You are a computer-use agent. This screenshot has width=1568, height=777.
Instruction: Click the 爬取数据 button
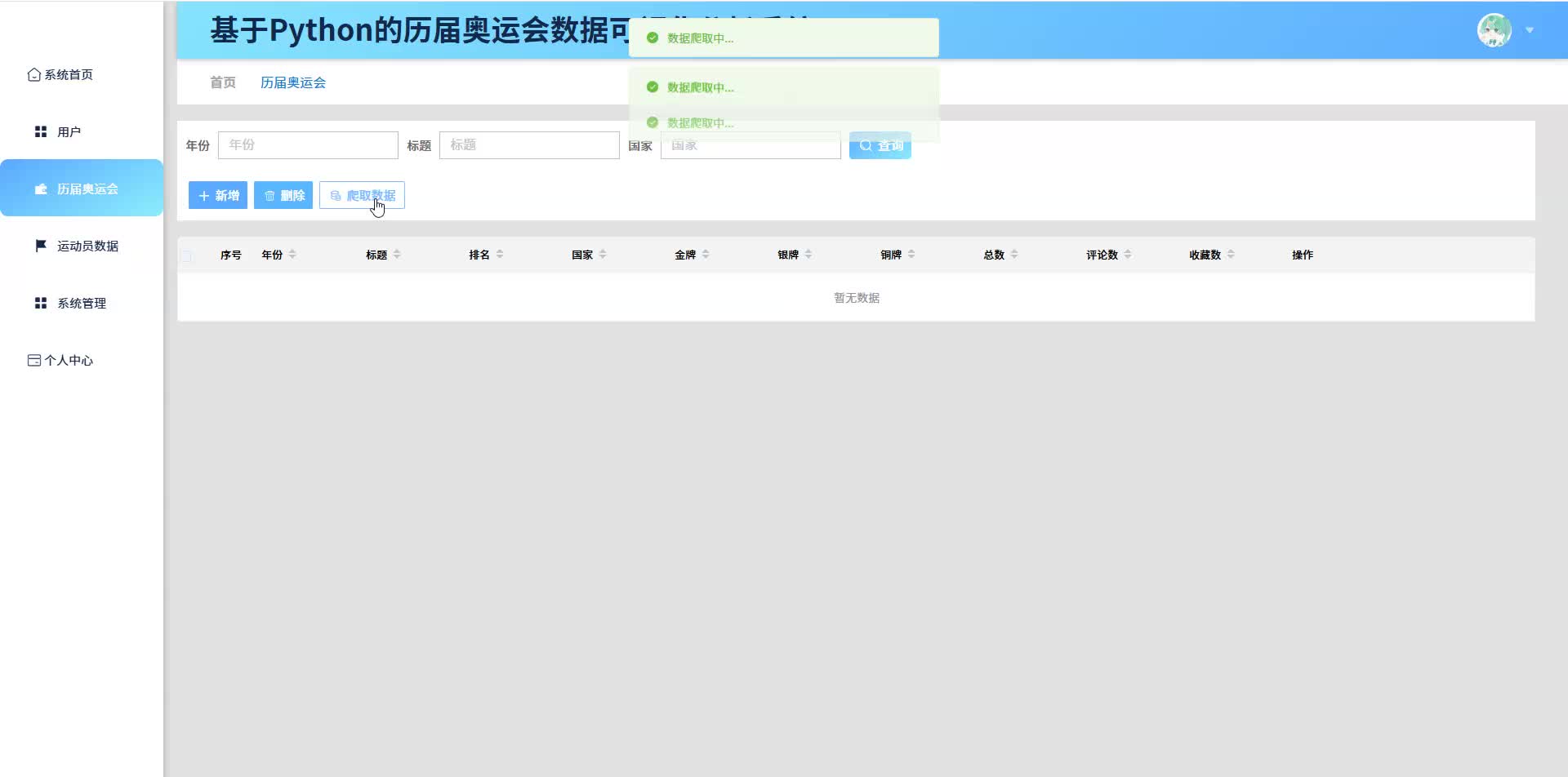click(362, 195)
